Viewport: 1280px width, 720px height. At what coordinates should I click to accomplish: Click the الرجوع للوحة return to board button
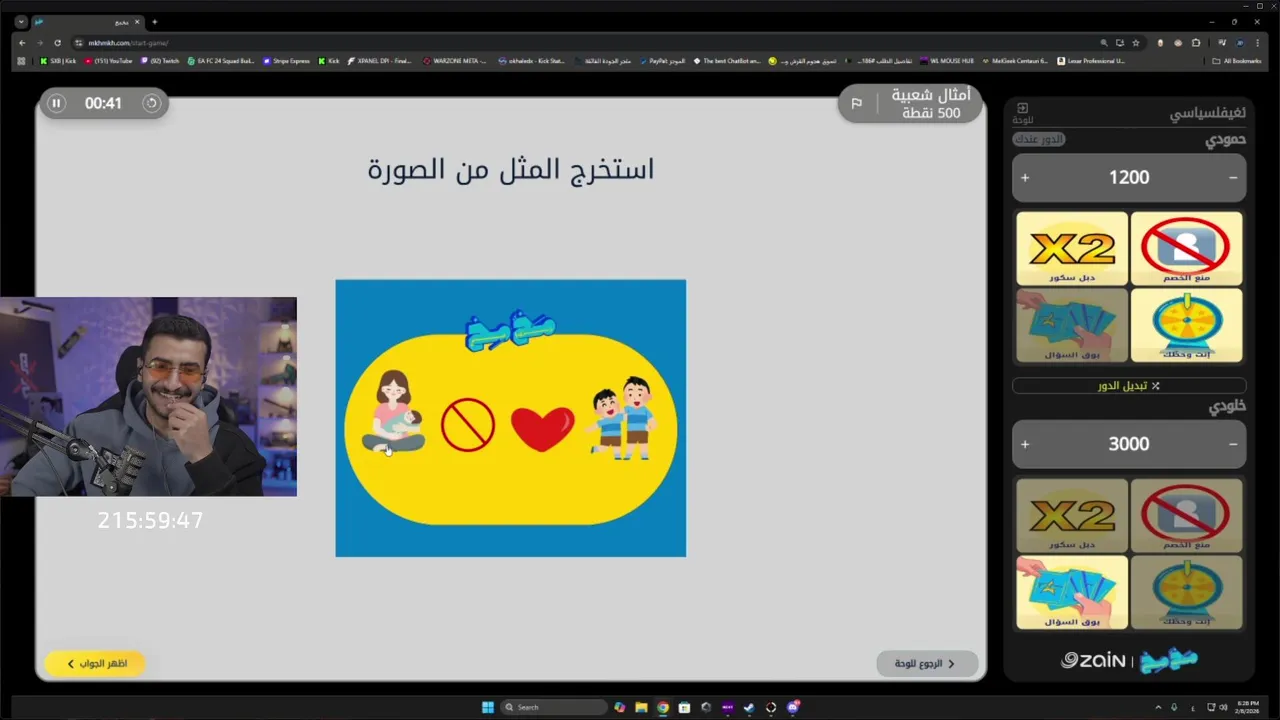click(926, 663)
